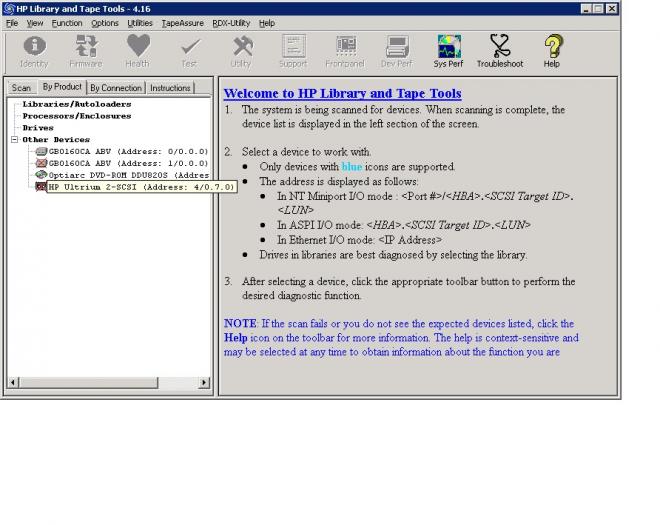Open the Utility toolbar icon
The height and width of the screenshot is (525, 660).
click(241, 51)
